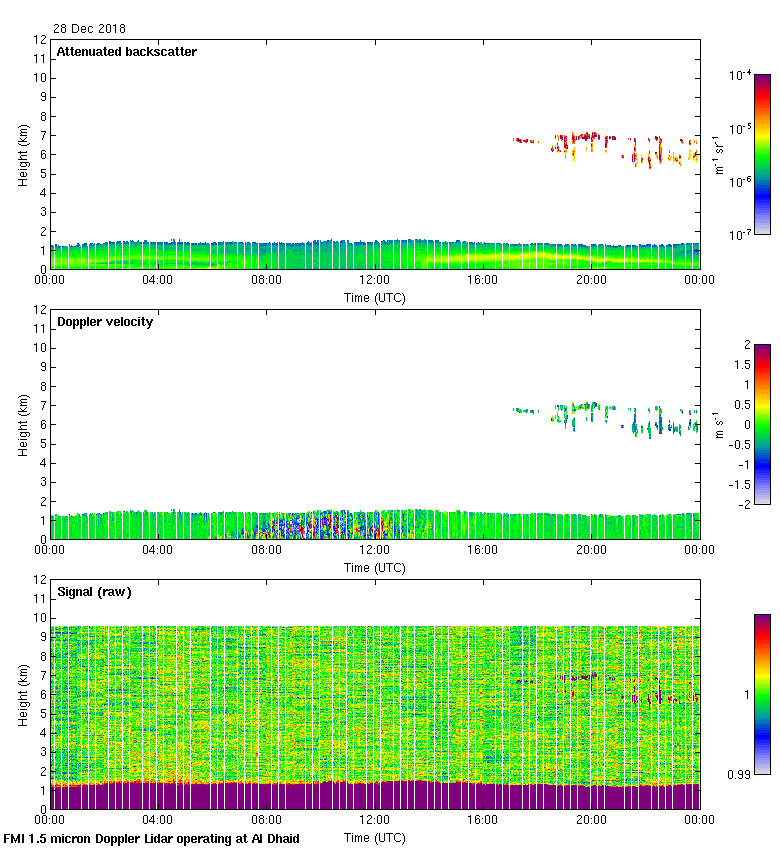Click the Signal (raw) colorbar
Viewport: 780px width, 850px height.
[762, 694]
